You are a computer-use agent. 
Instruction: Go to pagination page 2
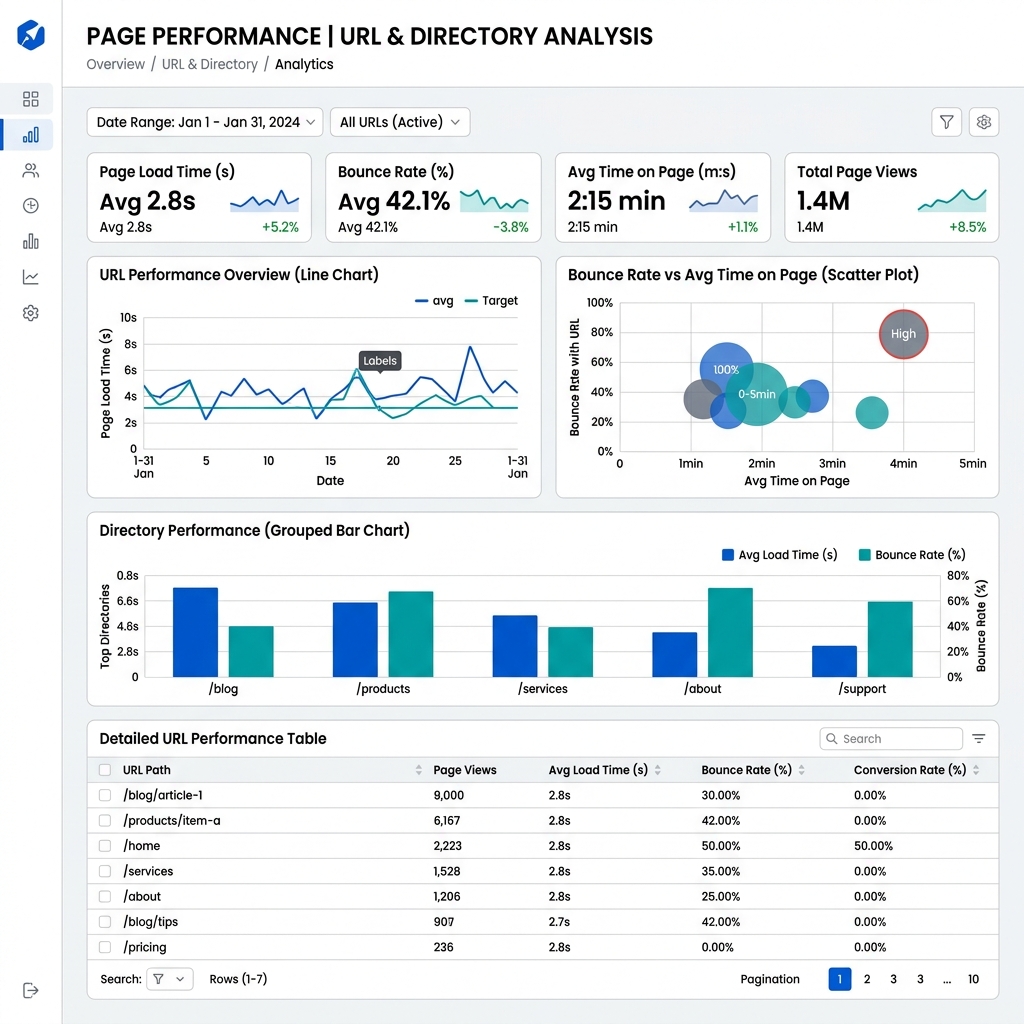tap(867, 979)
